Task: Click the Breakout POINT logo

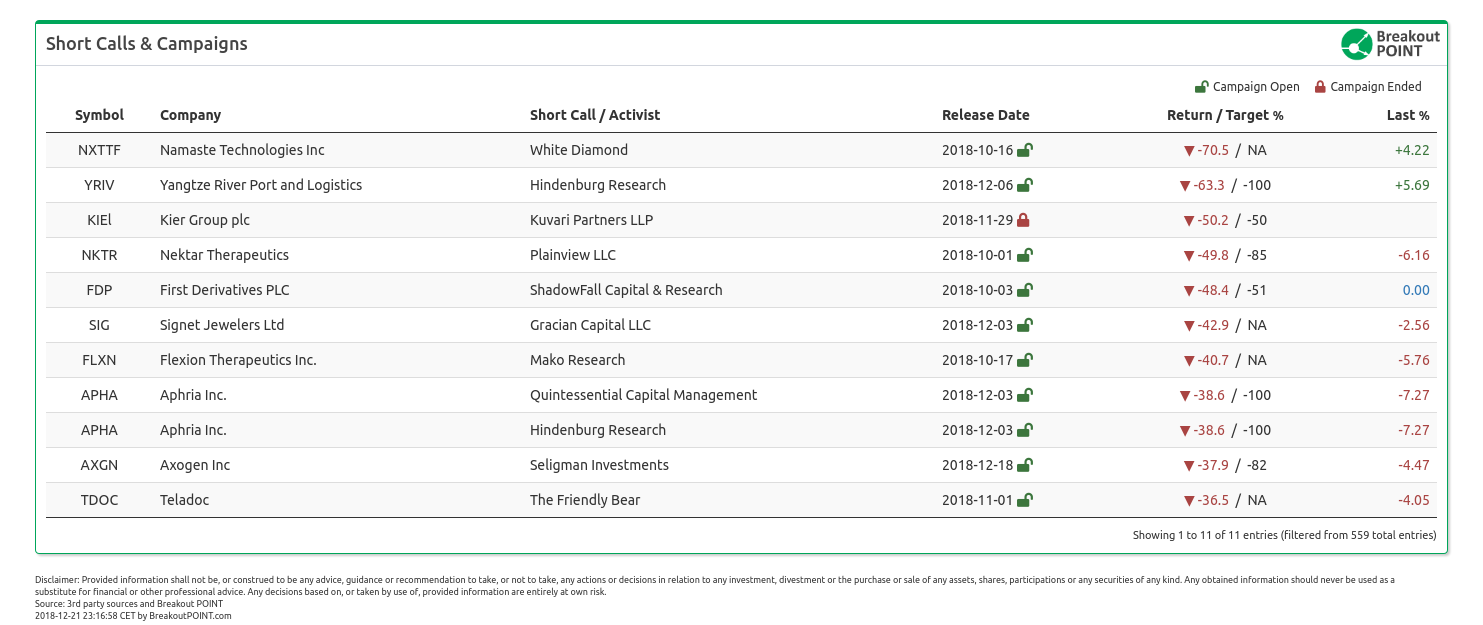Action: [x=1391, y=44]
